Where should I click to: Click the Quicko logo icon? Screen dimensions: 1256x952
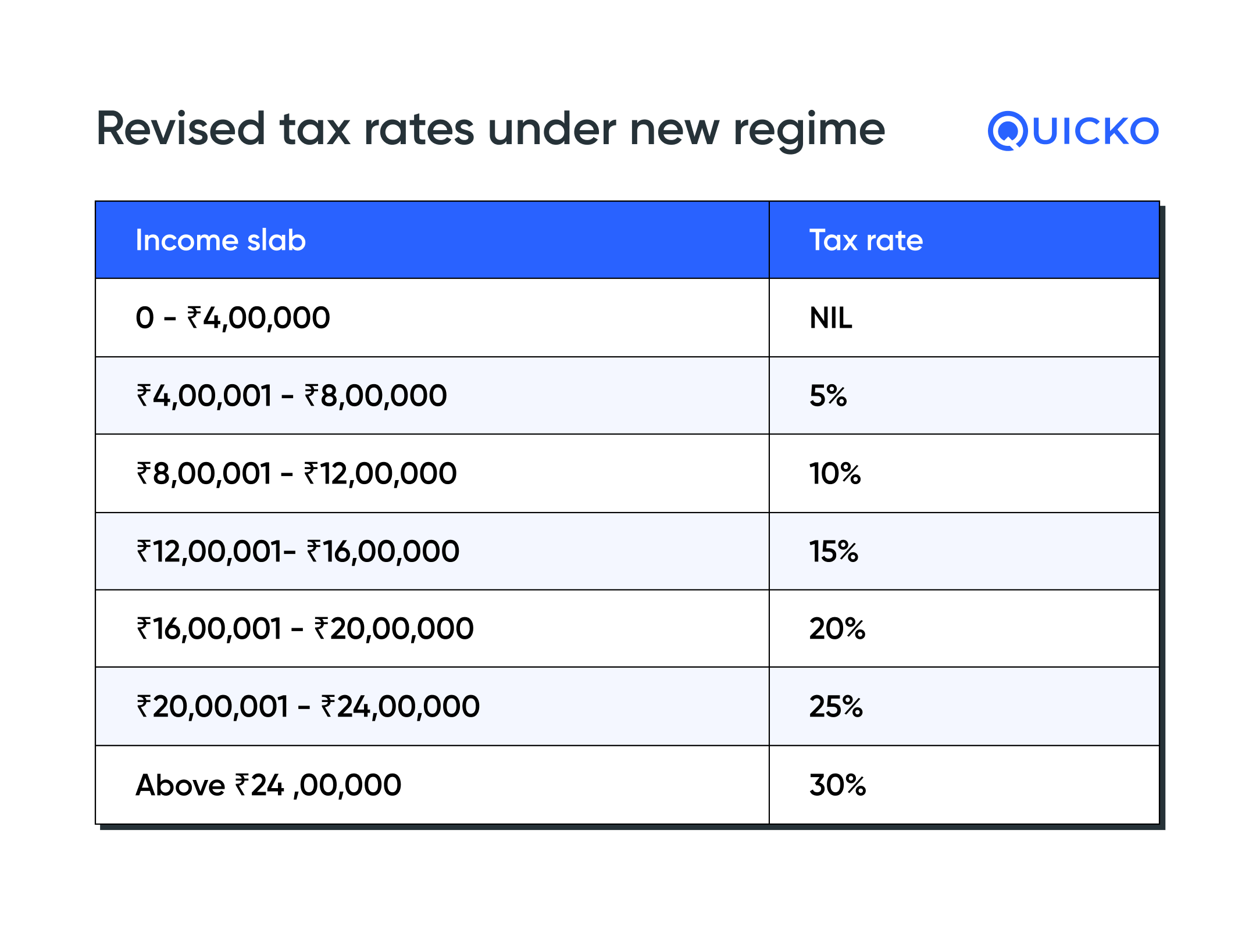1008,131
